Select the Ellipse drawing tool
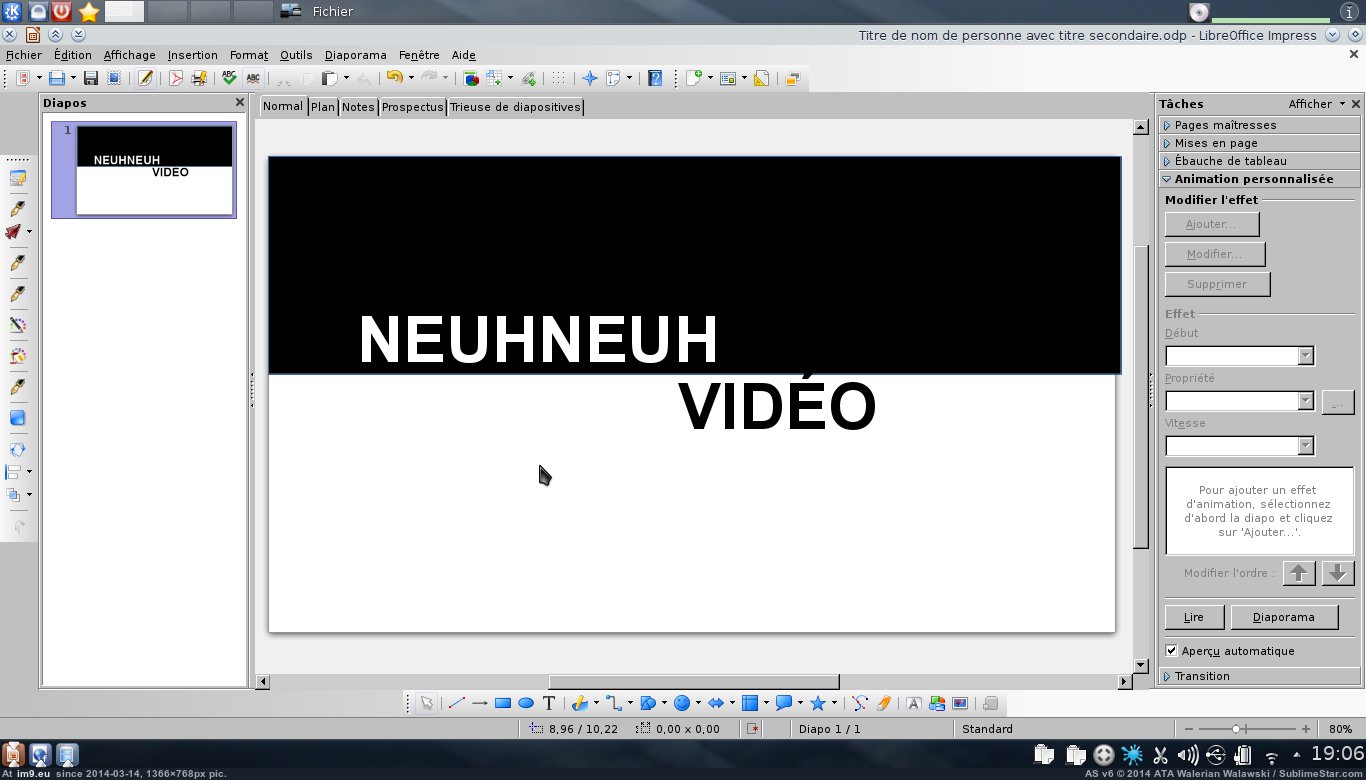This screenshot has width=1366, height=780. (x=526, y=703)
